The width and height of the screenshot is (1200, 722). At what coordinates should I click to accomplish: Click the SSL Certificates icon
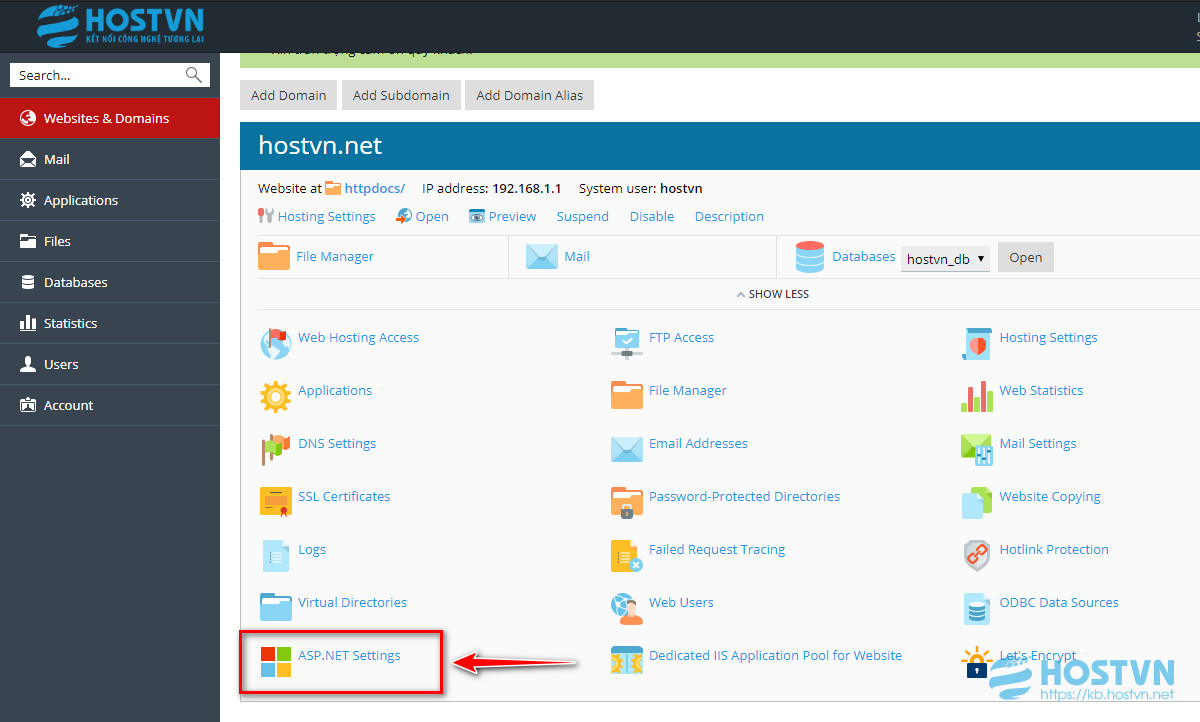[x=275, y=502]
